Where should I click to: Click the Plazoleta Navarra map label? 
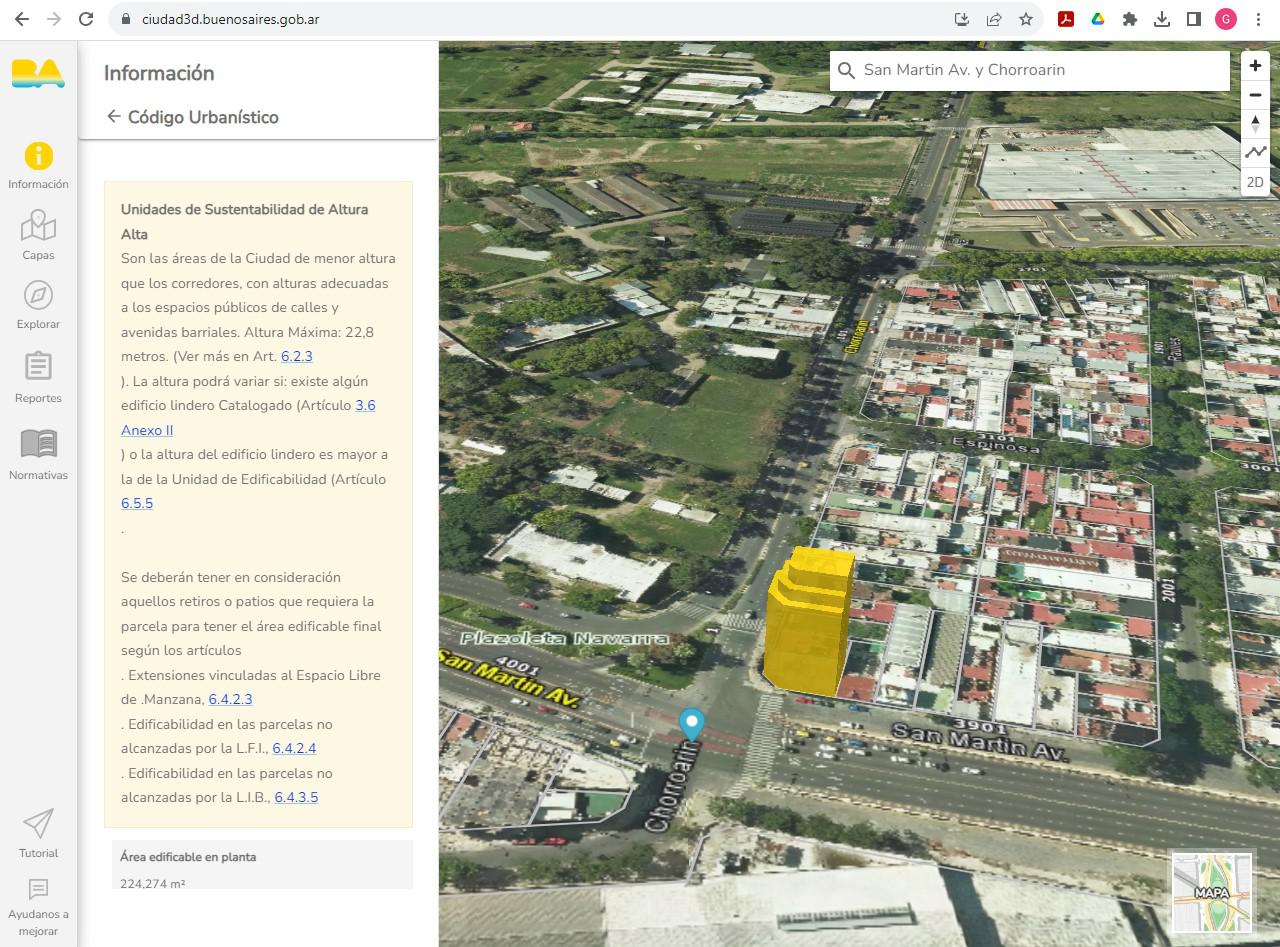(x=565, y=638)
